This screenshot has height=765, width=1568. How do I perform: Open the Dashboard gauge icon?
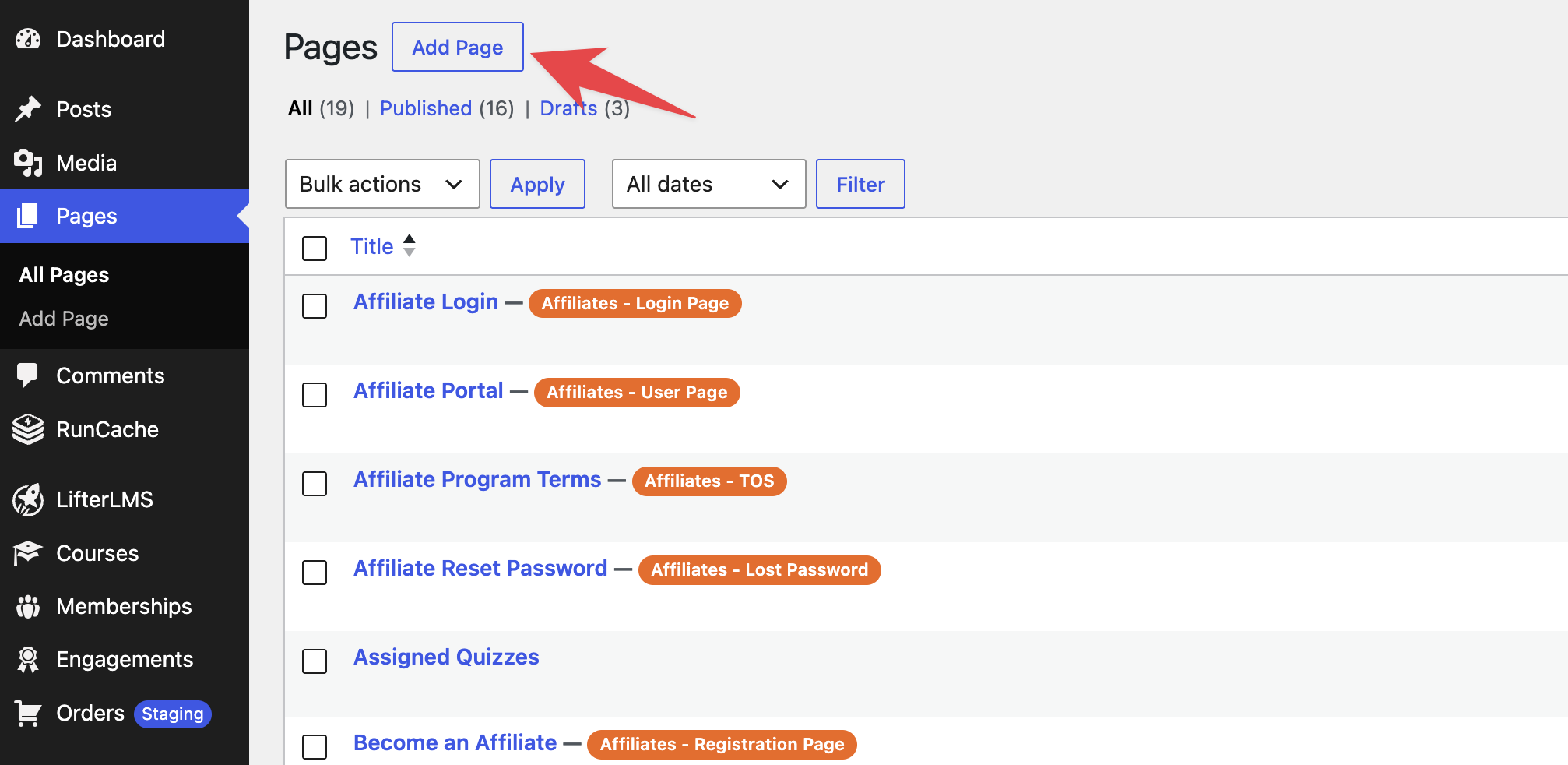(x=28, y=39)
